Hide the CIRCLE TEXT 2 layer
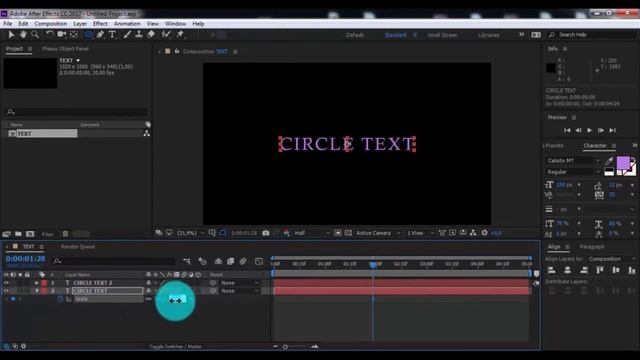 pos(6,282)
